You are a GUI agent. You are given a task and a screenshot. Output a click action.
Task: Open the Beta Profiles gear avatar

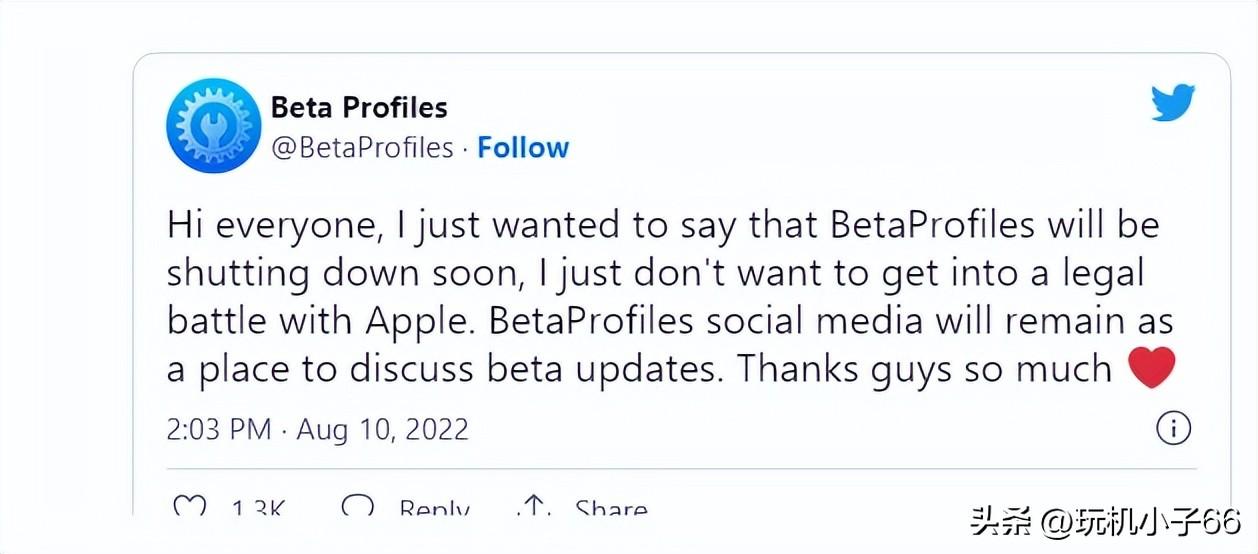[x=212, y=126]
